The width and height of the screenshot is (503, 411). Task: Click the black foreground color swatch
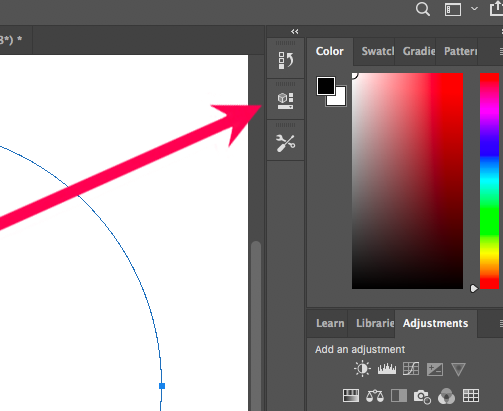(326, 86)
